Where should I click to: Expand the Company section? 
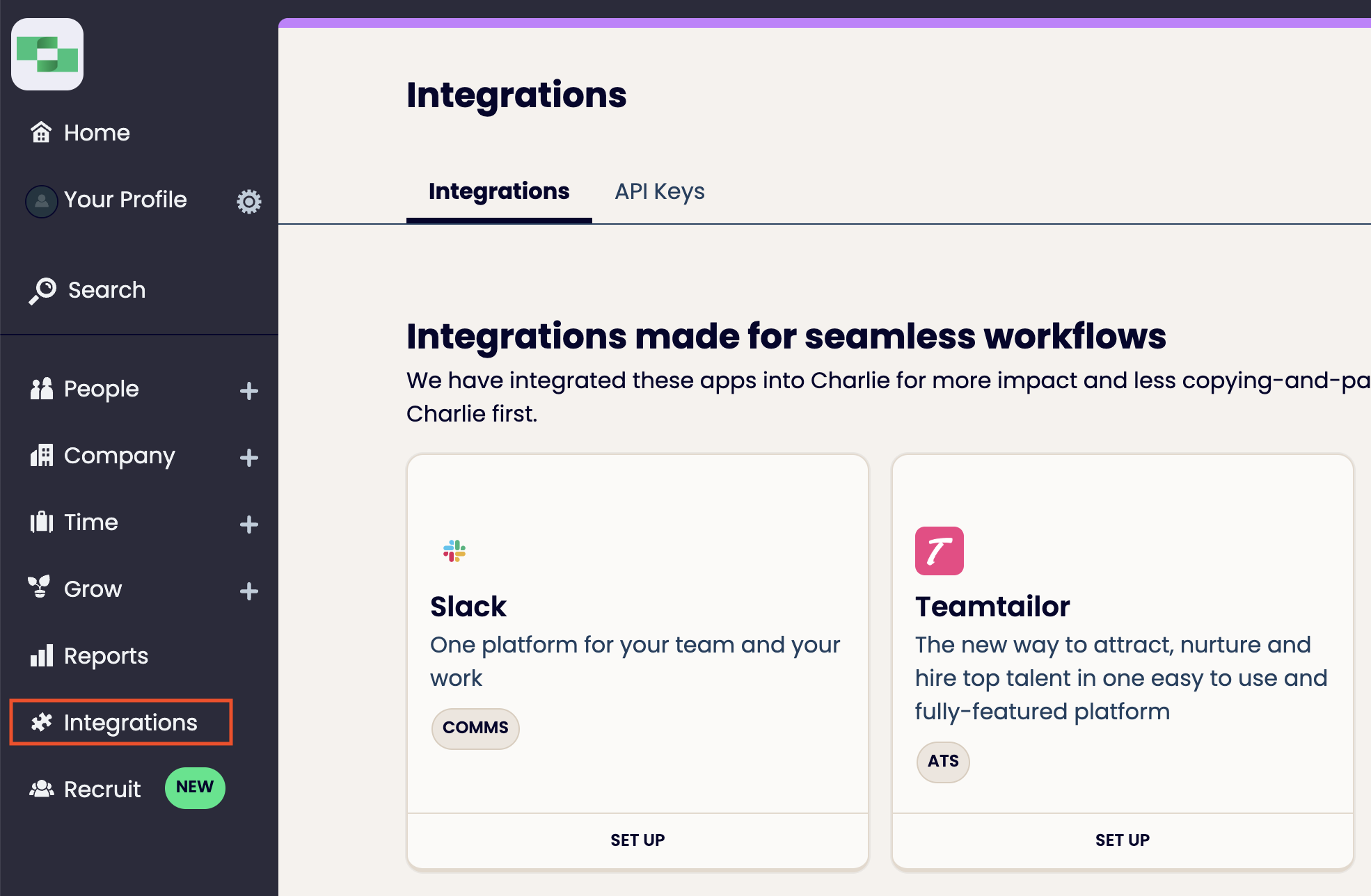tap(248, 458)
